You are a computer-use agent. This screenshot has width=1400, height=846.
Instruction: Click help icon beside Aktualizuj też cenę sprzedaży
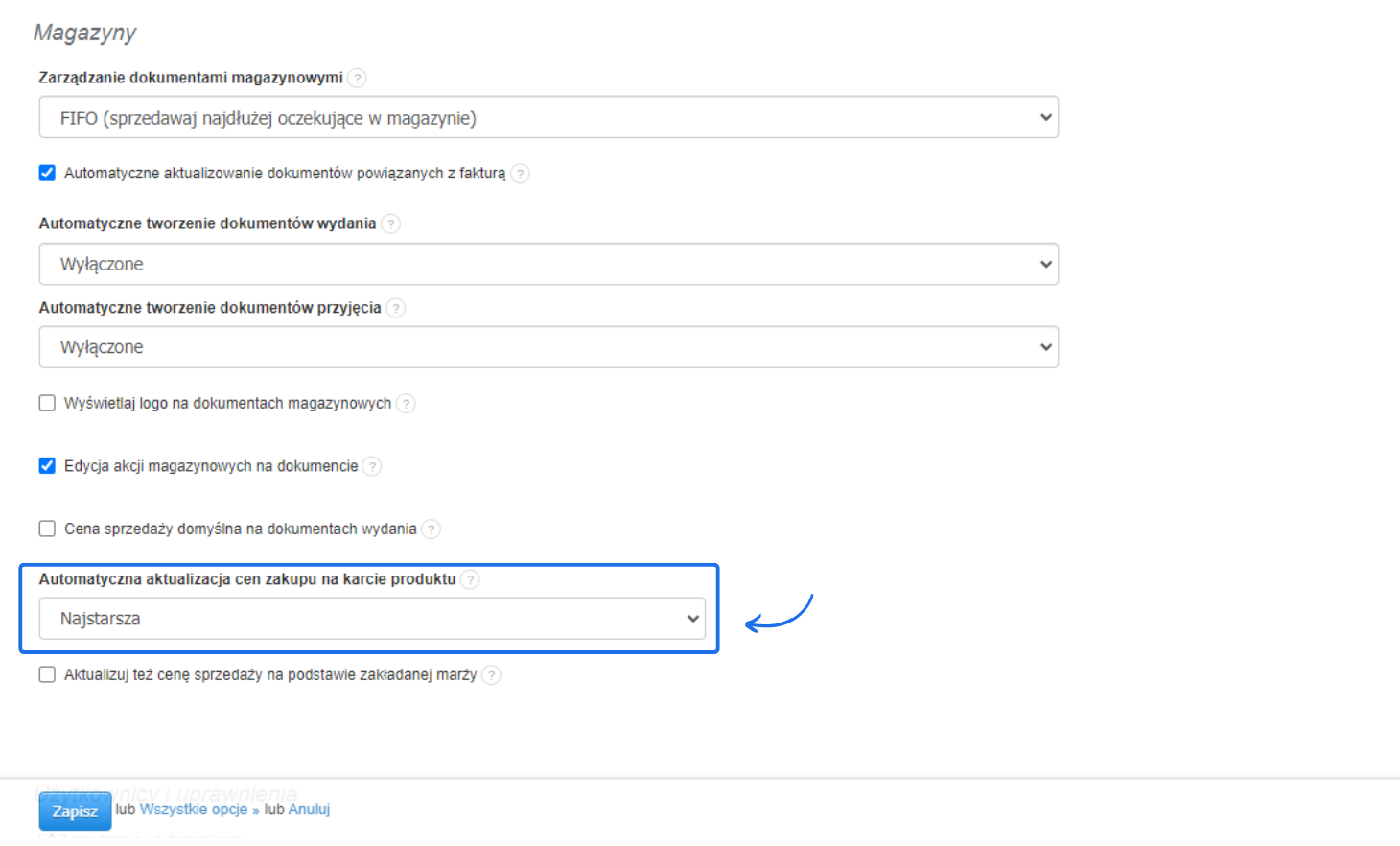pyautogui.click(x=491, y=675)
